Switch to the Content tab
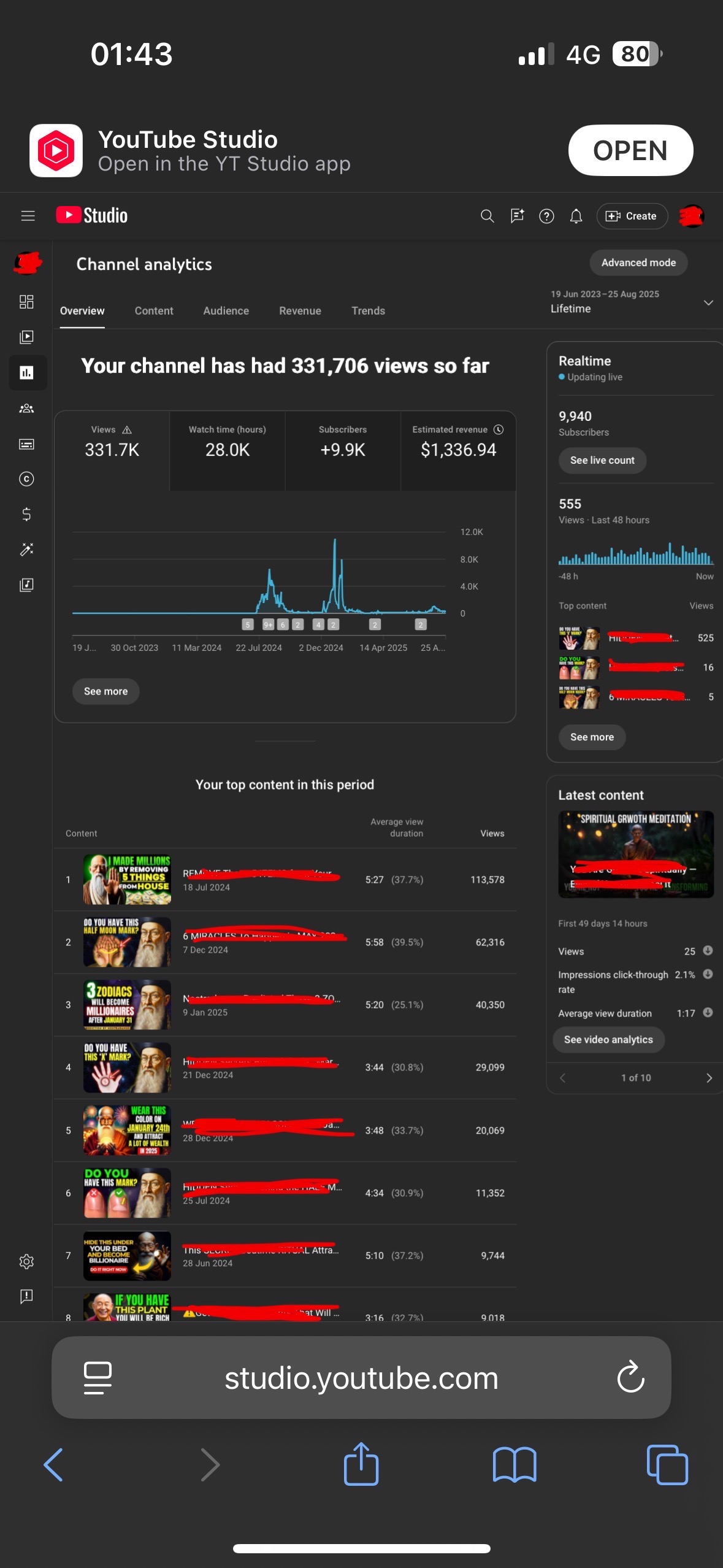723x1568 pixels. tap(154, 311)
